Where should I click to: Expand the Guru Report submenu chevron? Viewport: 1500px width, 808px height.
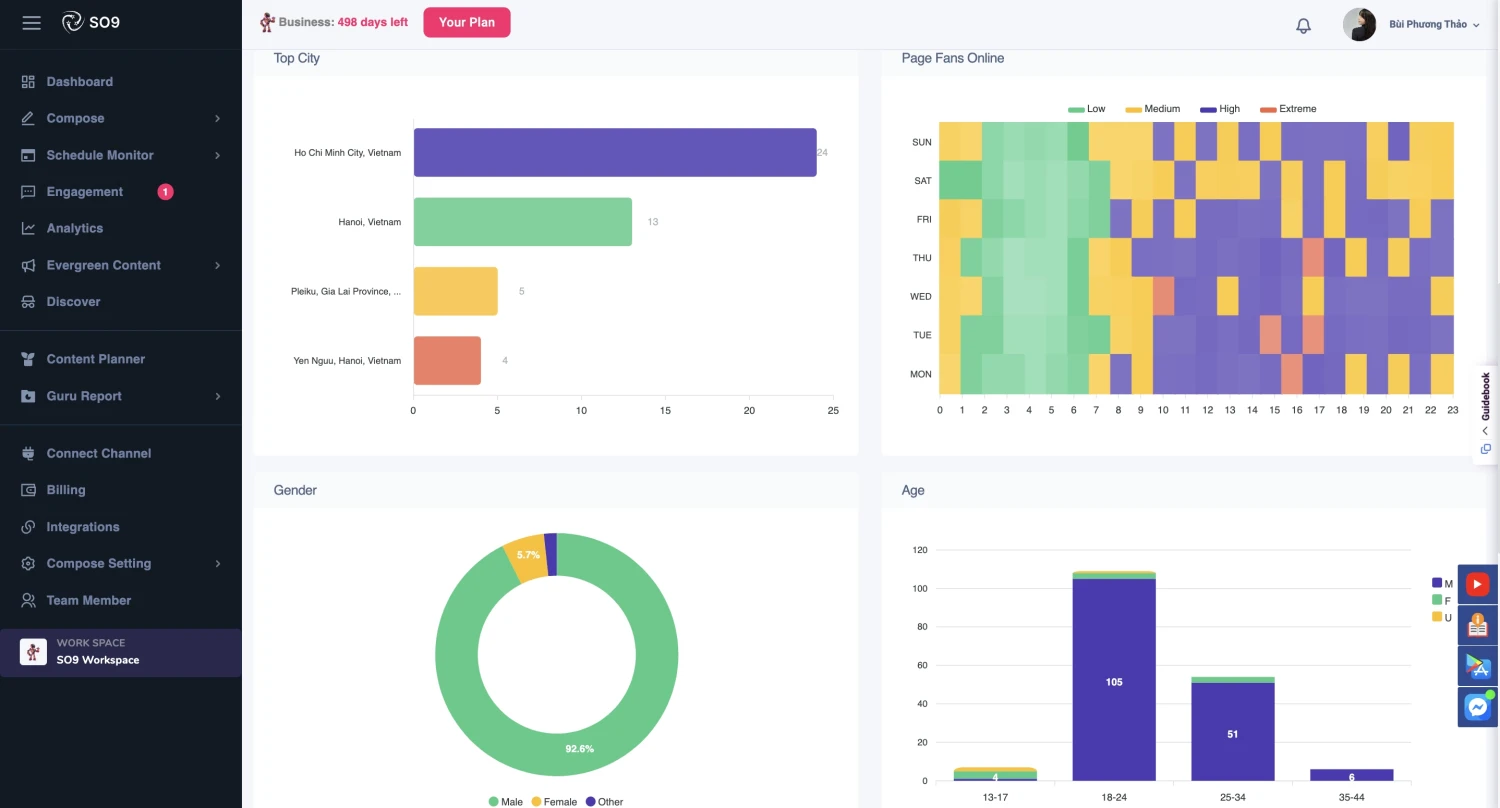click(217, 397)
